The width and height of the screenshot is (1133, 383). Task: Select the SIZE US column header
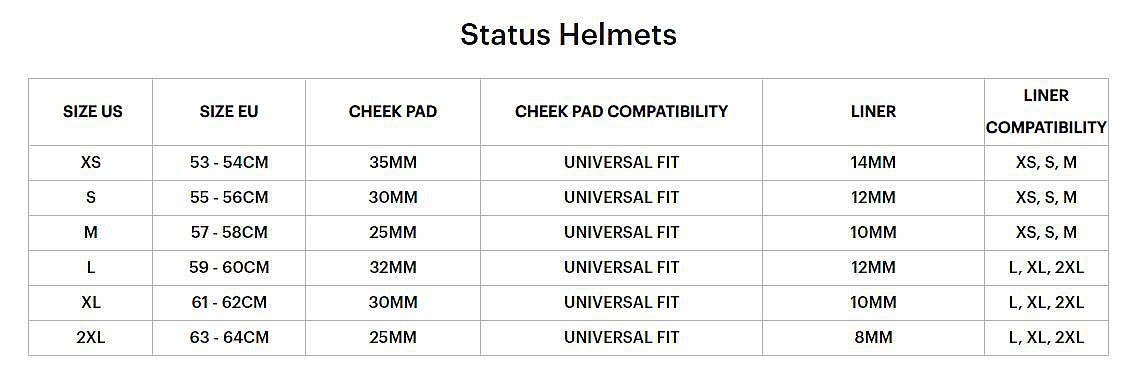[x=92, y=112]
